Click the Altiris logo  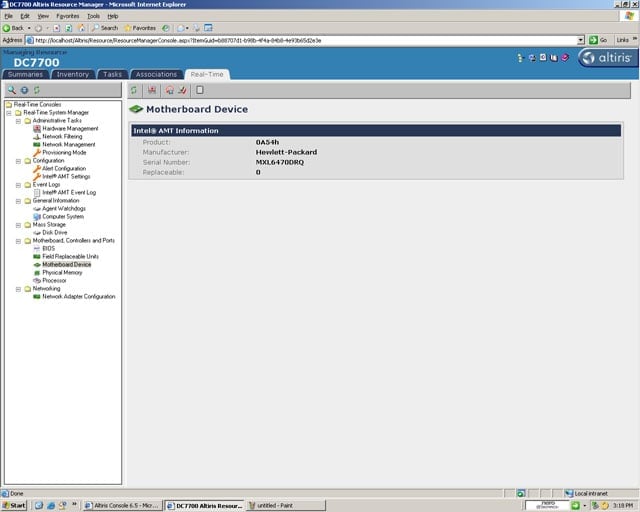tap(608, 58)
